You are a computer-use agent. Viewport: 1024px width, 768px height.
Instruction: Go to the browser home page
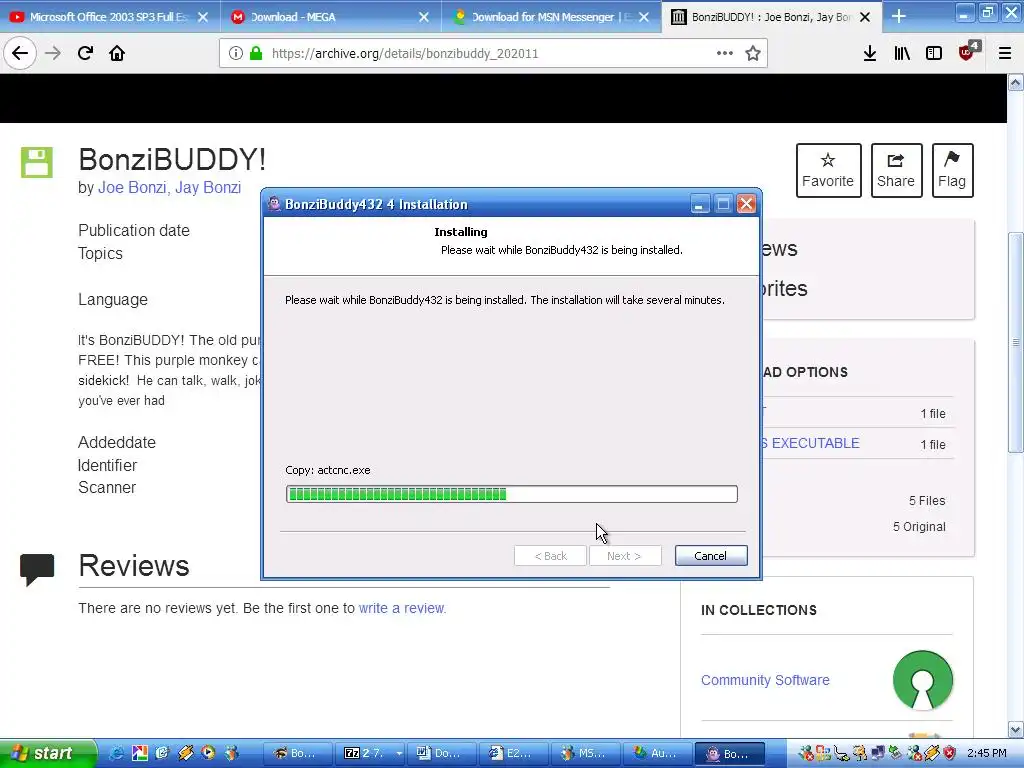click(x=117, y=54)
